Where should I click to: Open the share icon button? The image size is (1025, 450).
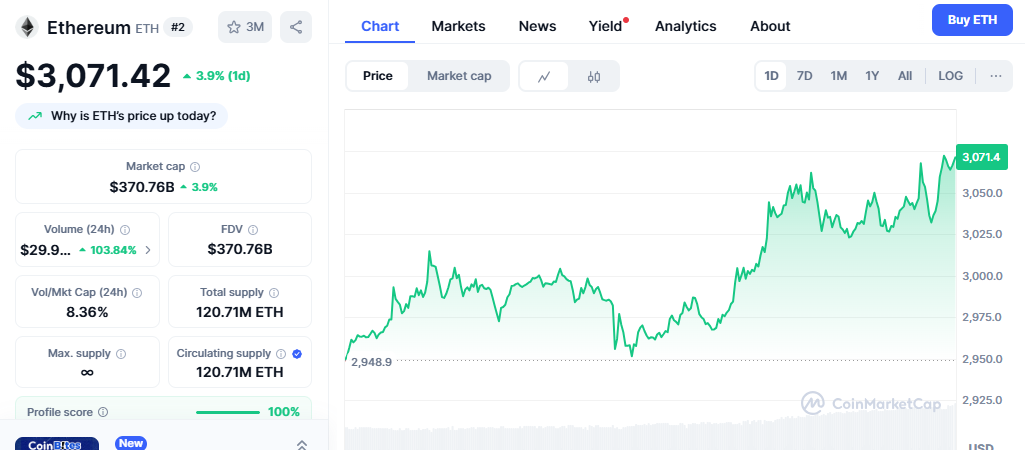click(x=295, y=27)
